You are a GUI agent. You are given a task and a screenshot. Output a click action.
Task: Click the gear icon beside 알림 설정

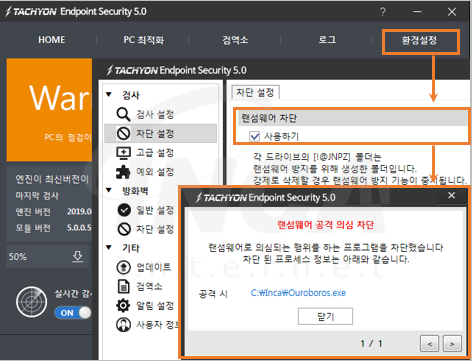[x=123, y=305]
